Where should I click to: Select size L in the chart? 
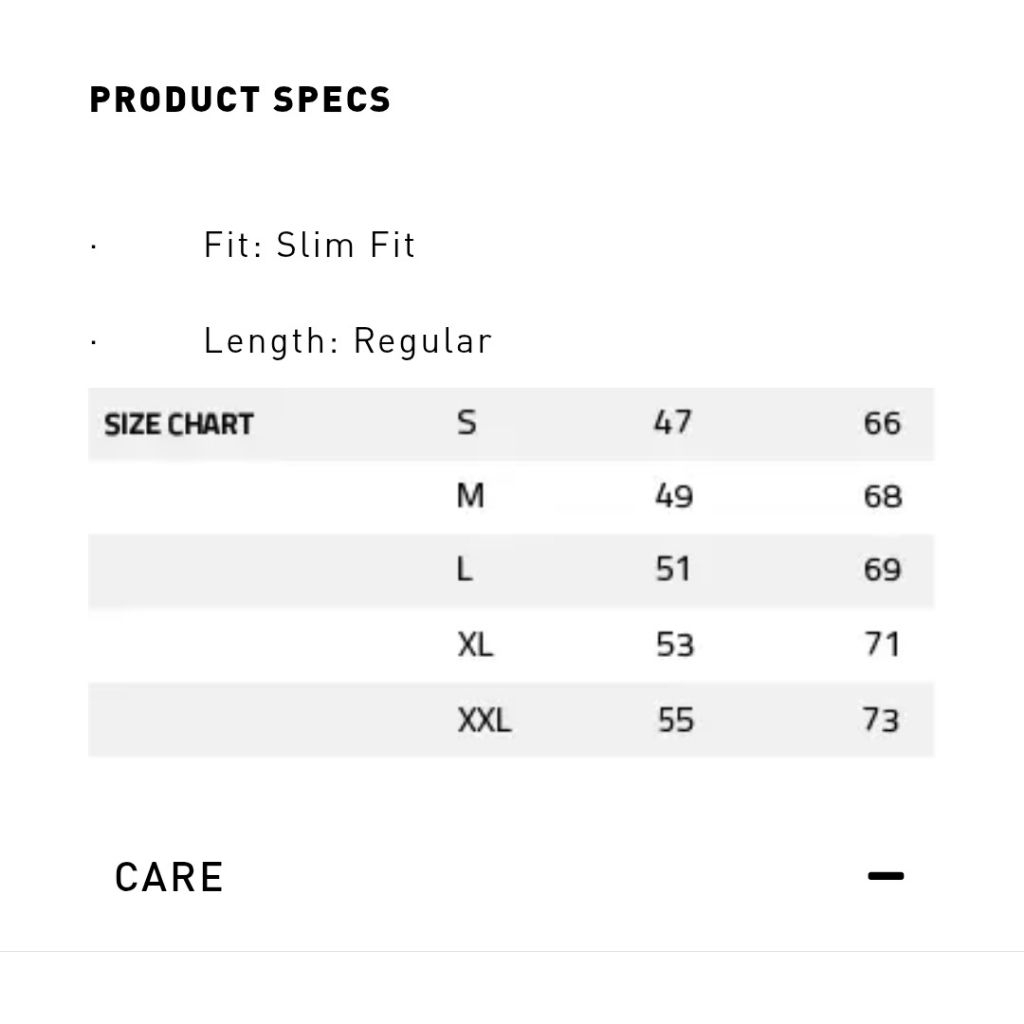pyautogui.click(x=464, y=570)
